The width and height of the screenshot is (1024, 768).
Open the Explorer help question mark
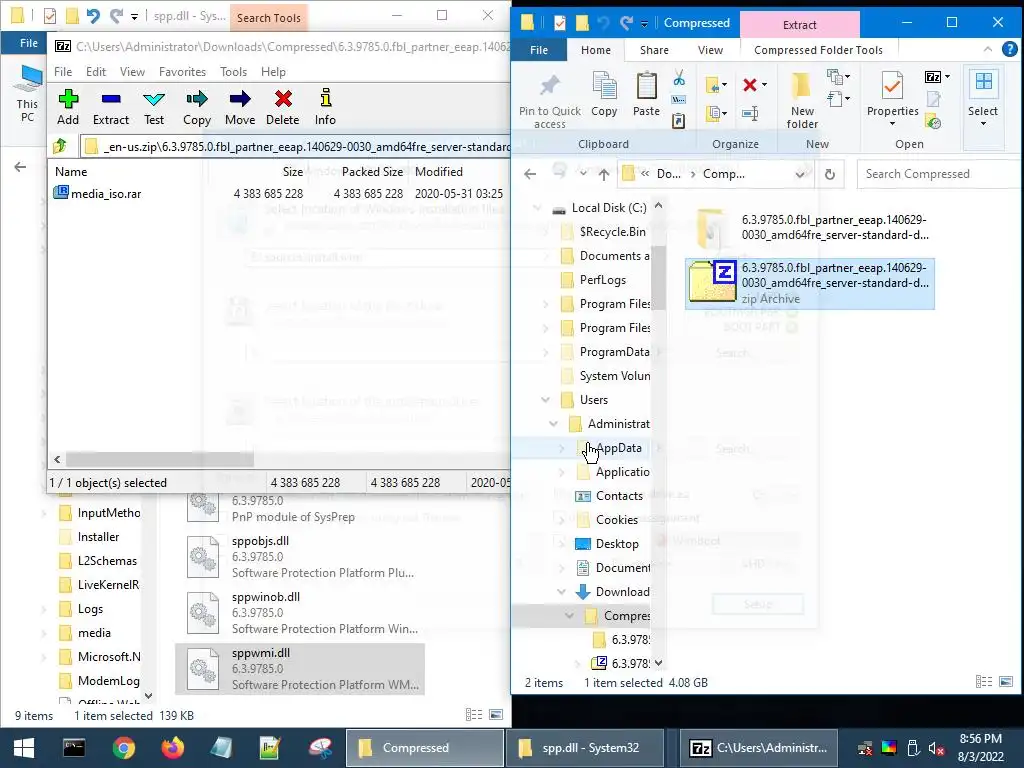point(1010,49)
